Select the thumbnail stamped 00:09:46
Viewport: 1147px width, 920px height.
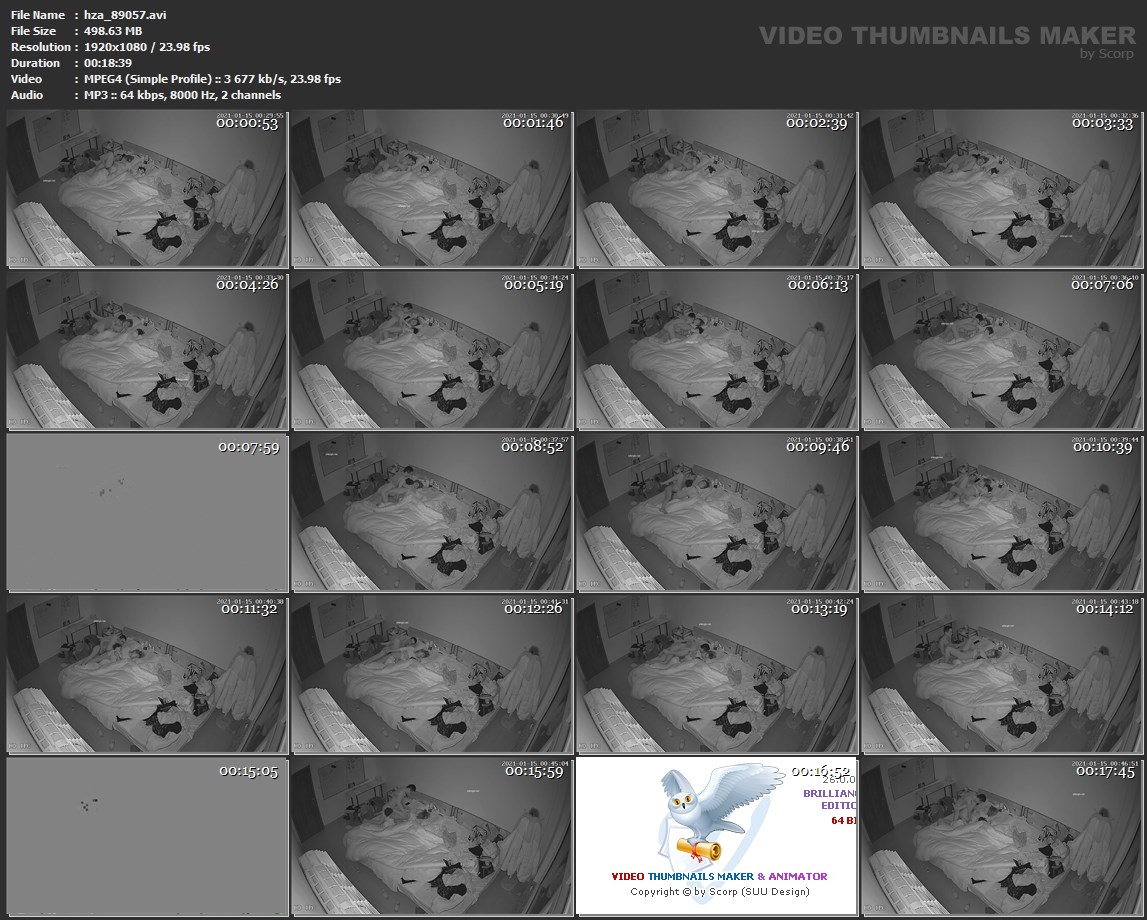coord(716,513)
